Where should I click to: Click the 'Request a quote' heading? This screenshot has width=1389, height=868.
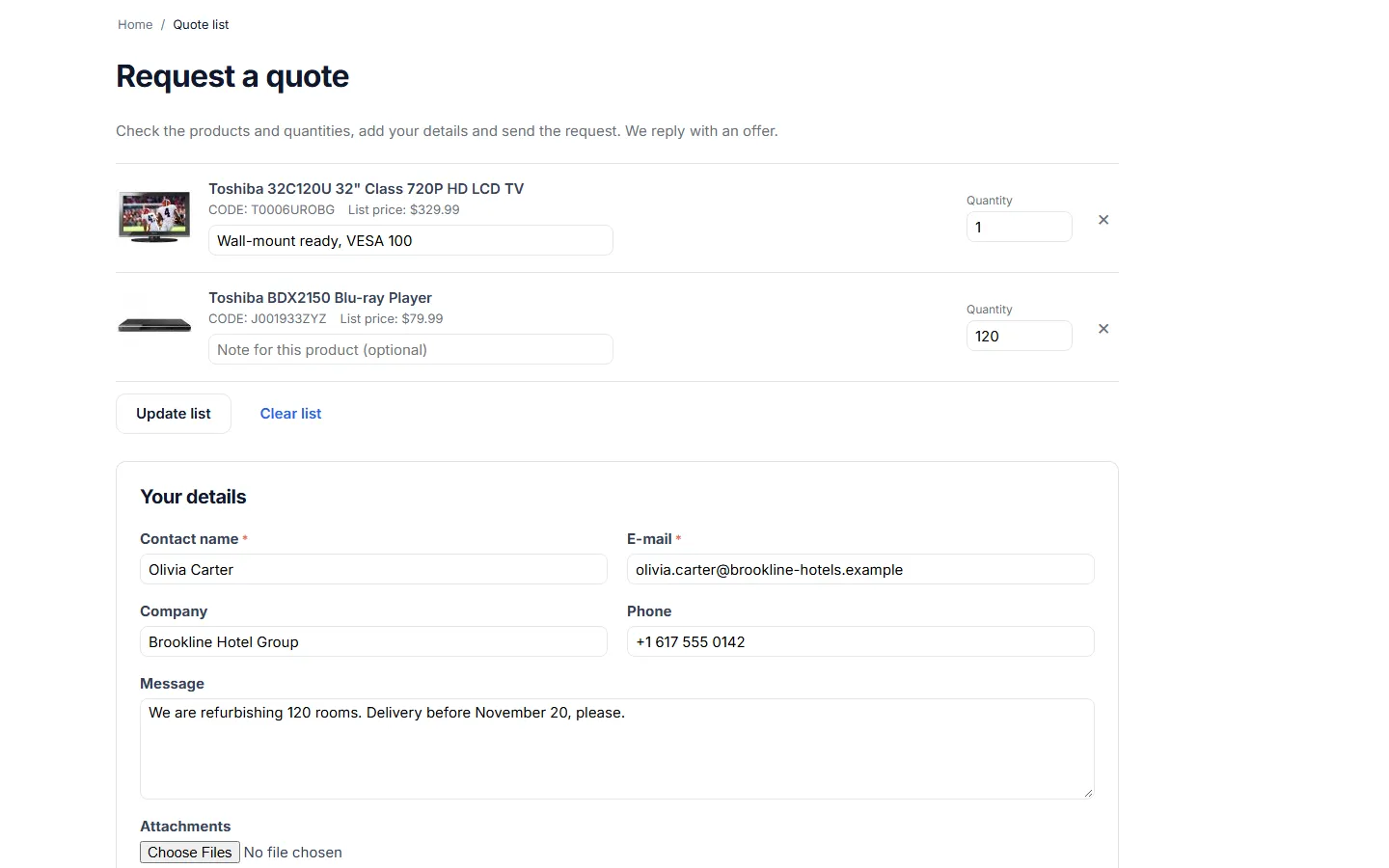coord(232,76)
